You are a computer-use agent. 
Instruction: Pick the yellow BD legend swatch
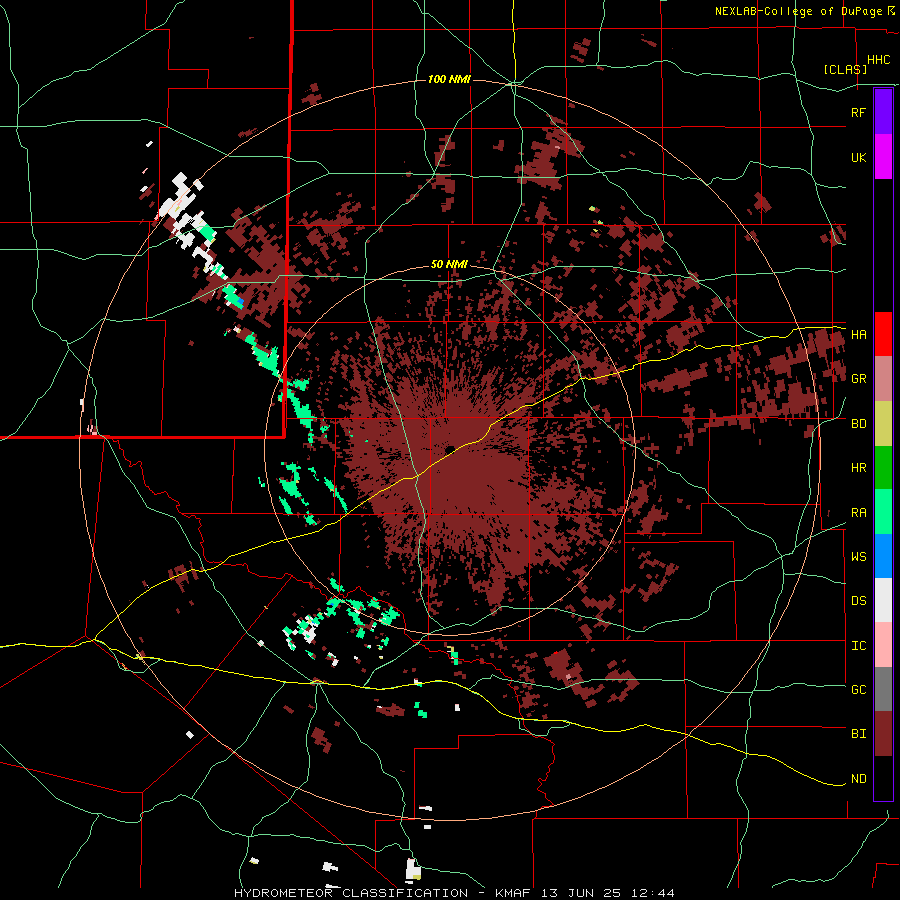click(883, 424)
